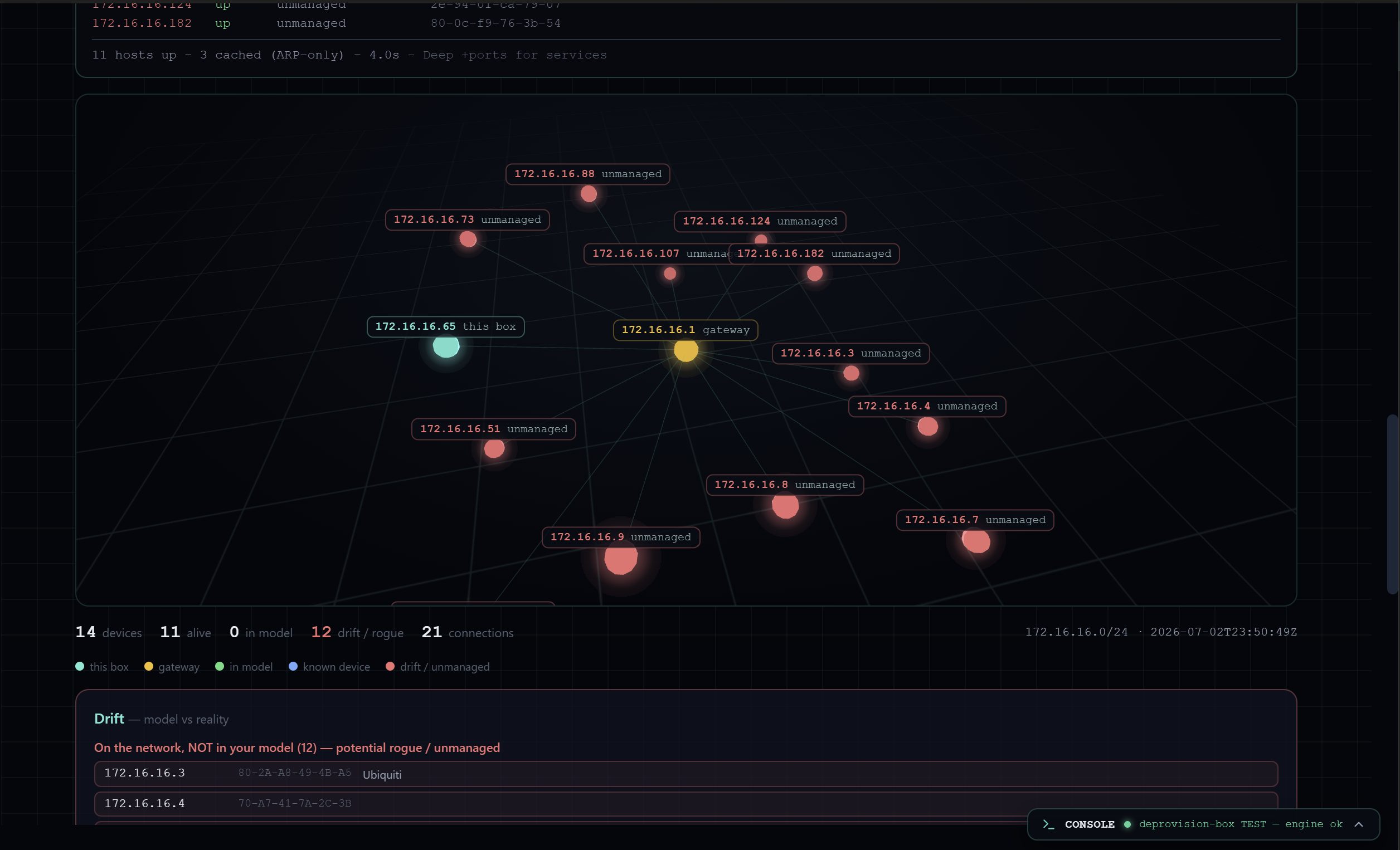Click the '172.16.16.51 unmanaged' label

point(493,429)
